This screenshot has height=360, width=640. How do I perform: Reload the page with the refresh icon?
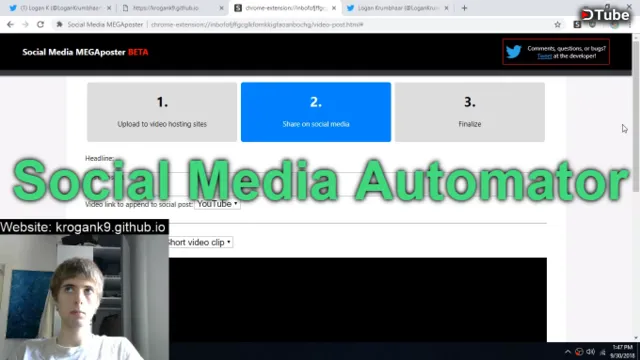point(40,24)
